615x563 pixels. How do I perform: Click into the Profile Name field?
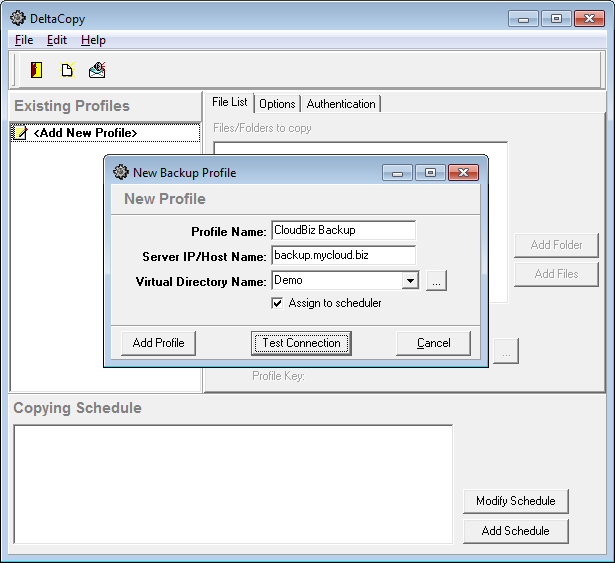pos(343,231)
